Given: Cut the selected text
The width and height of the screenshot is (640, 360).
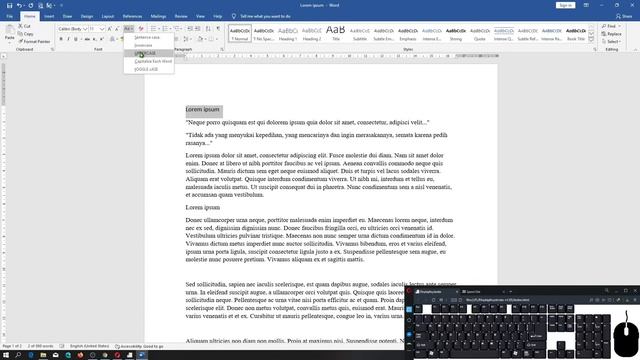Looking at the screenshot, I should point(24,26).
